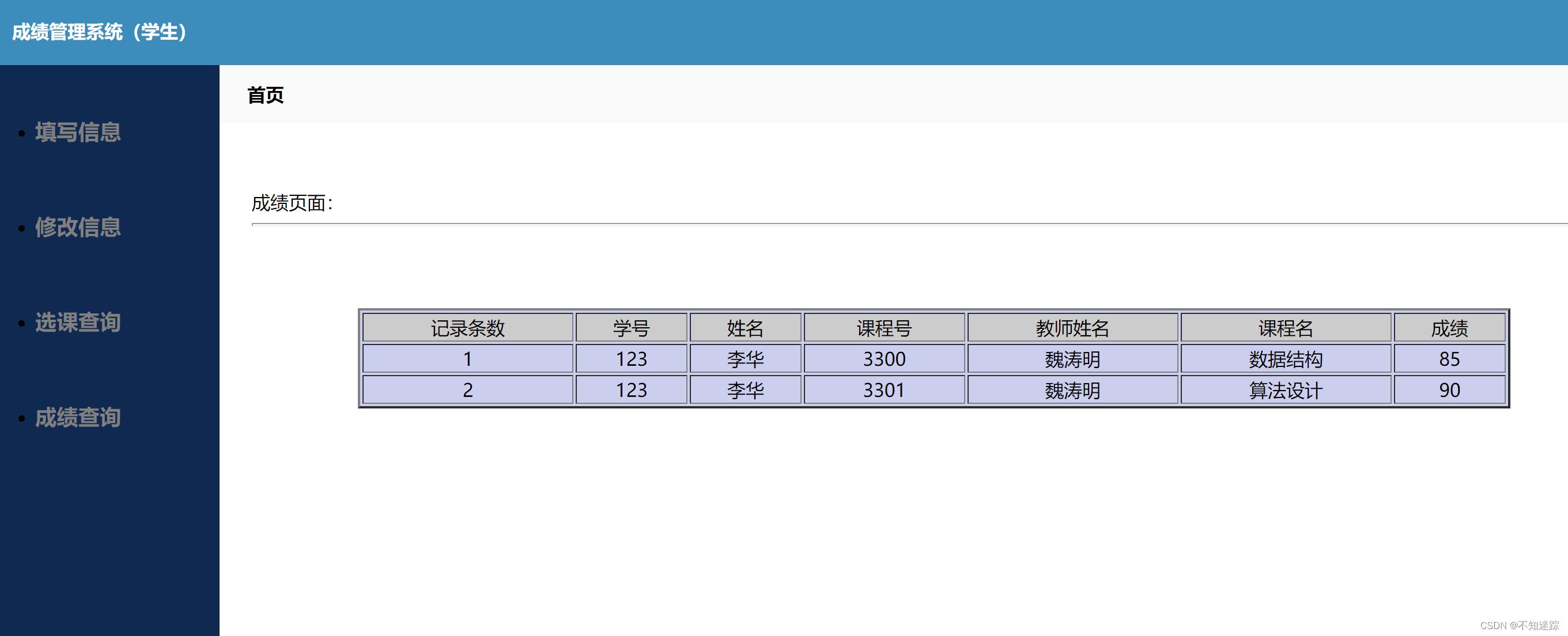
Task: Click the 教师姓名 column header
Action: [x=1072, y=328]
